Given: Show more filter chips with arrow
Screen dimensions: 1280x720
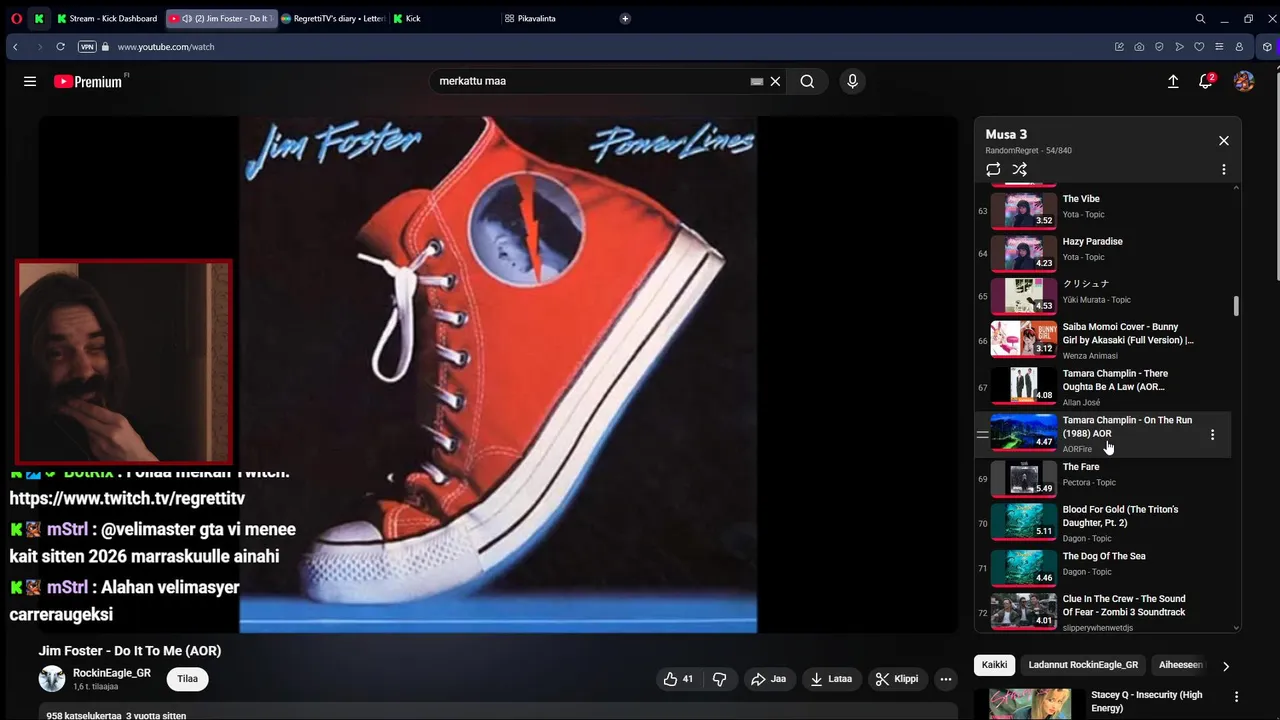Looking at the screenshot, I should [1226, 666].
